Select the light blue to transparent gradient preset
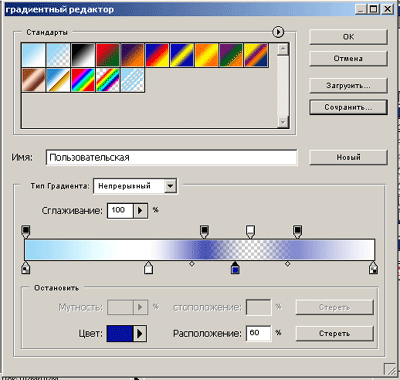 (58, 55)
